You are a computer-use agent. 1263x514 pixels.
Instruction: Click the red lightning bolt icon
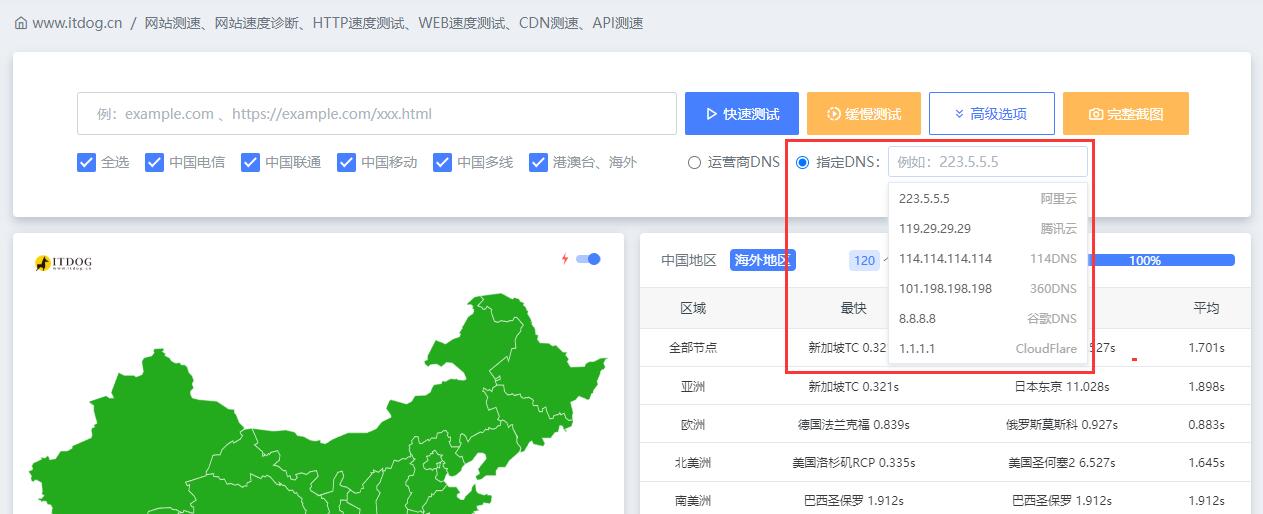click(x=564, y=259)
